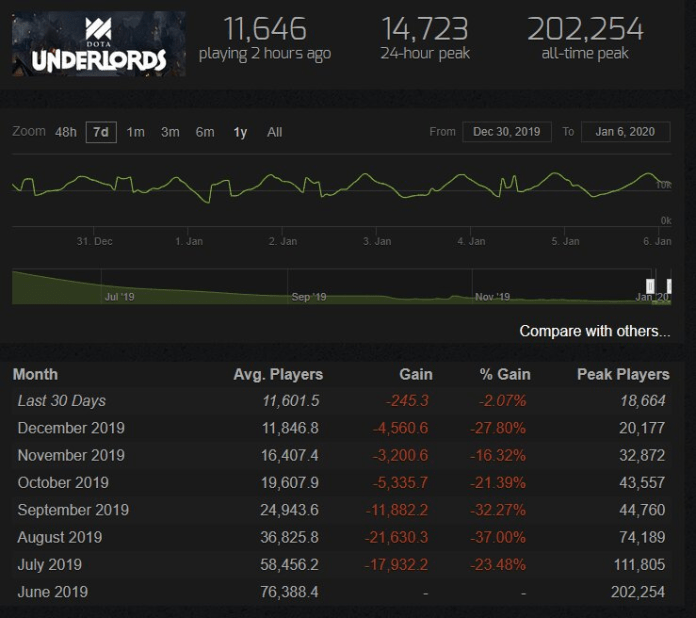Click the Gain column header
696x618 pixels.
pos(416,374)
